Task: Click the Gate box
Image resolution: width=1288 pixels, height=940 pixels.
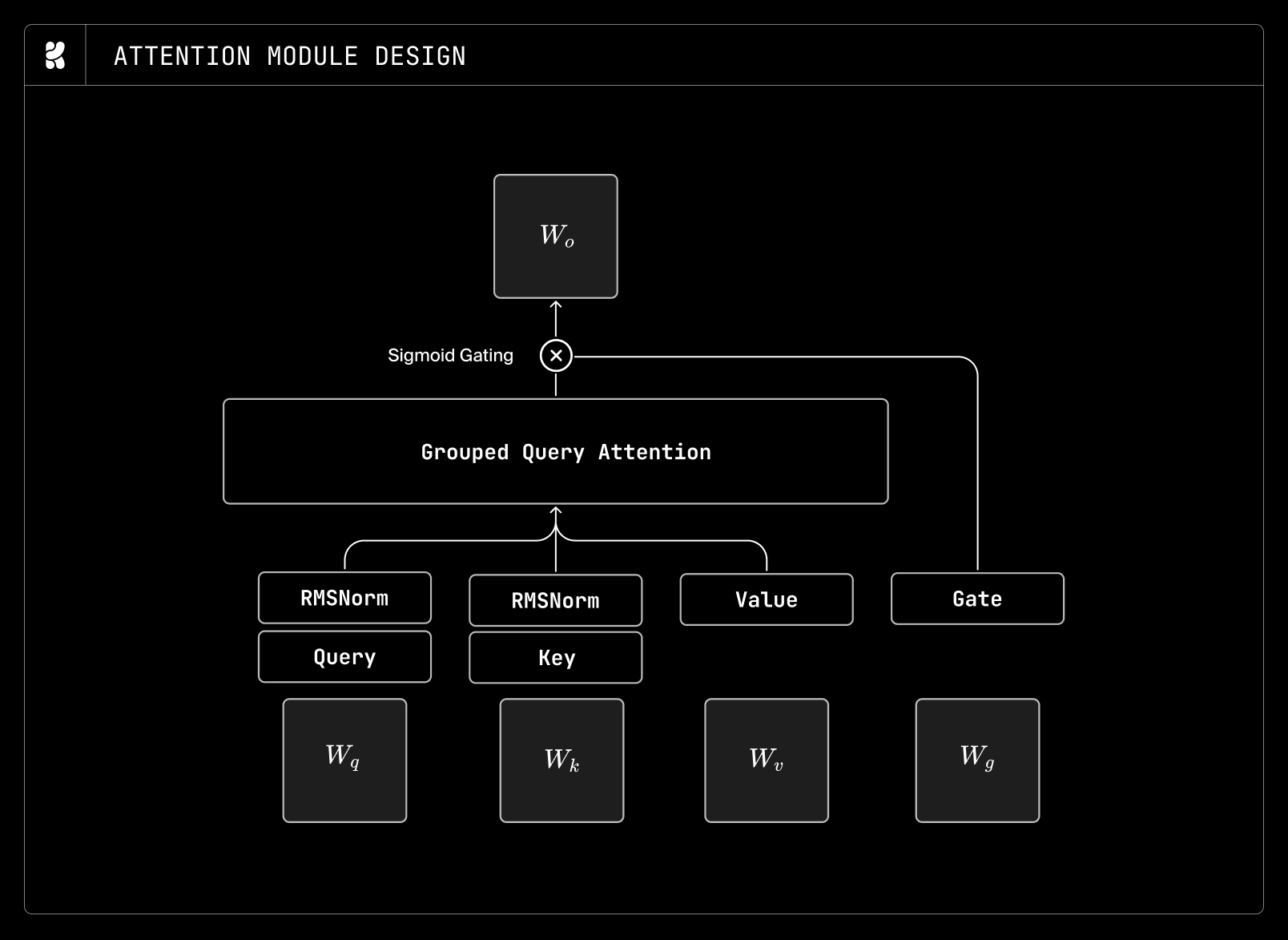Action: (977, 599)
